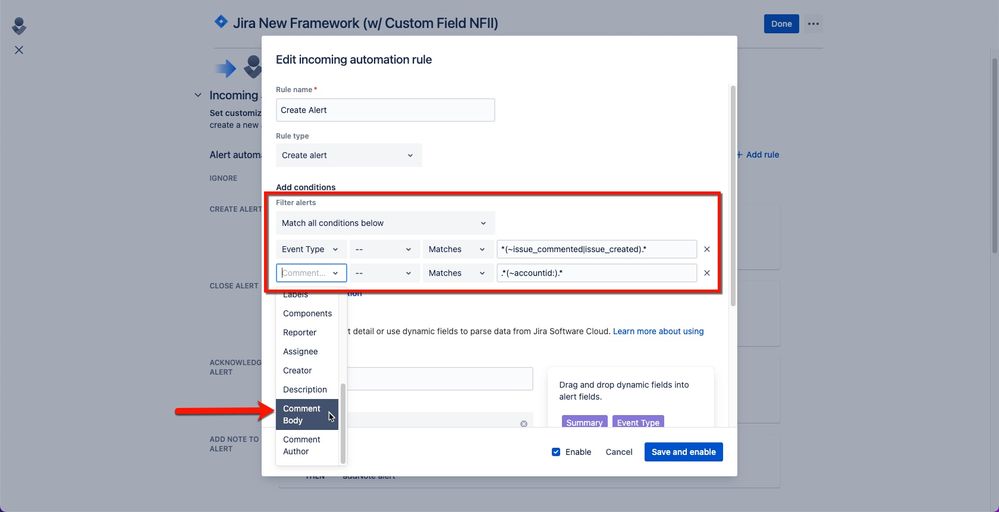
Task: Click Save and enable
Action: pyautogui.click(x=684, y=452)
